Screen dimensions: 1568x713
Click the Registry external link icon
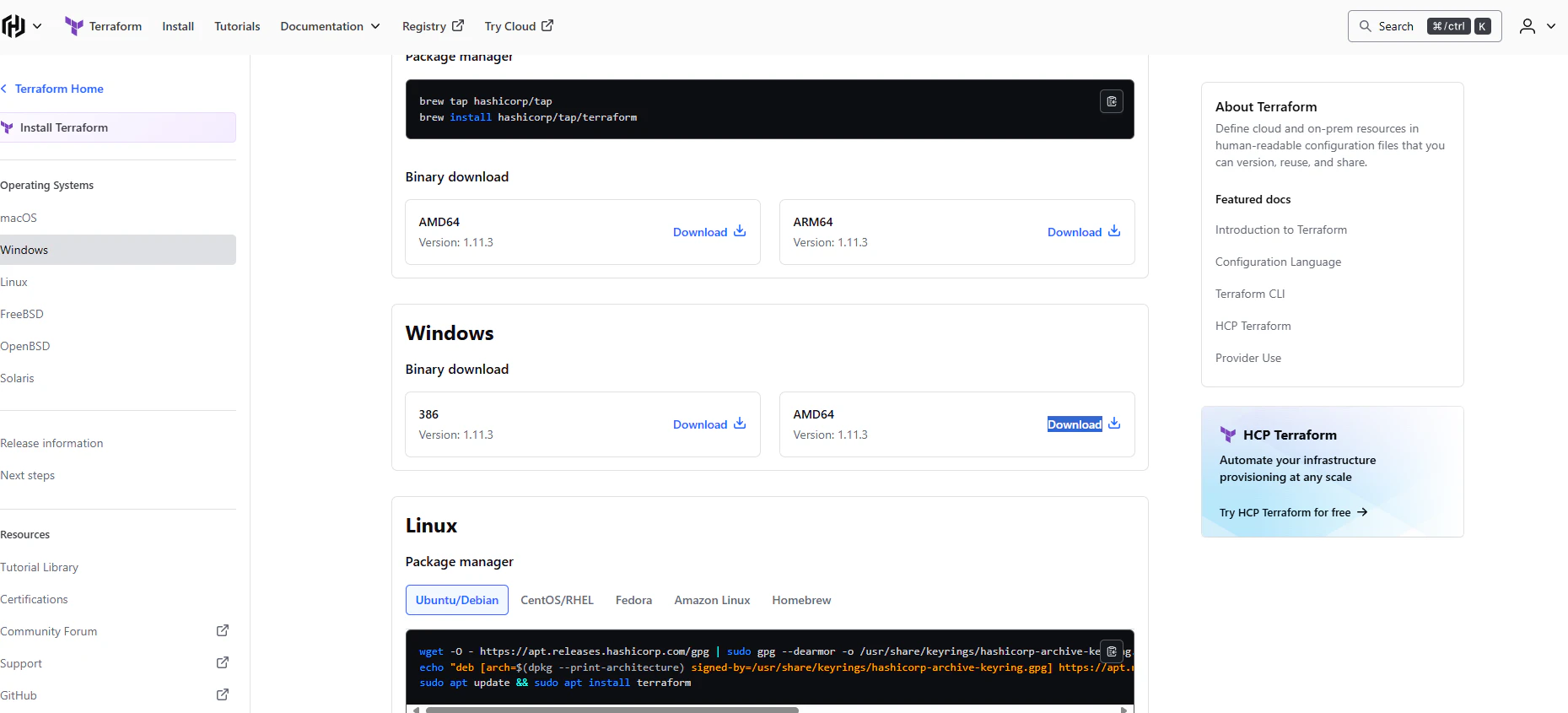(458, 25)
